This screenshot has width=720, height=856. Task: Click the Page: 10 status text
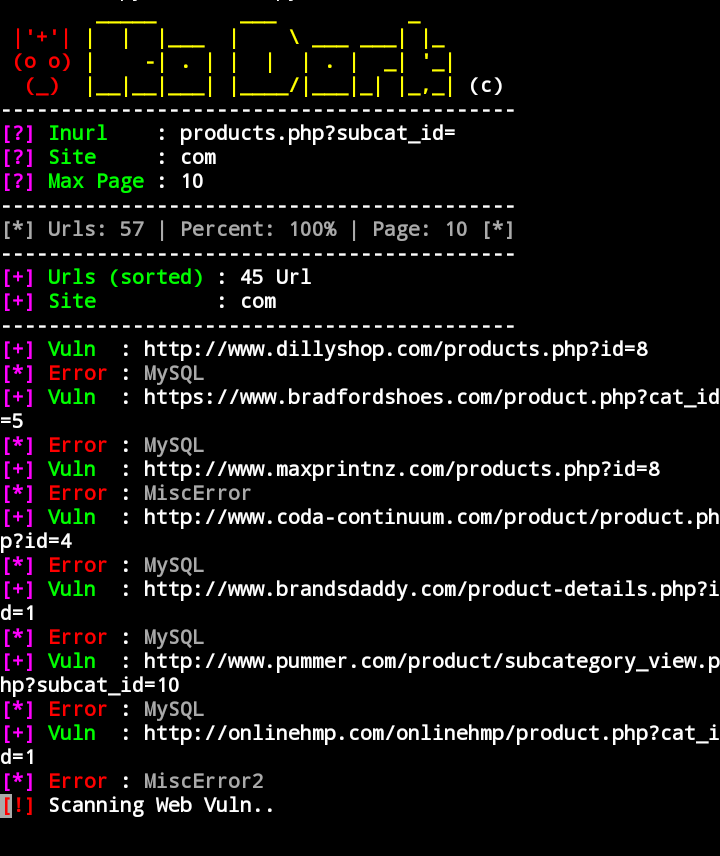pyautogui.click(x=420, y=230)
